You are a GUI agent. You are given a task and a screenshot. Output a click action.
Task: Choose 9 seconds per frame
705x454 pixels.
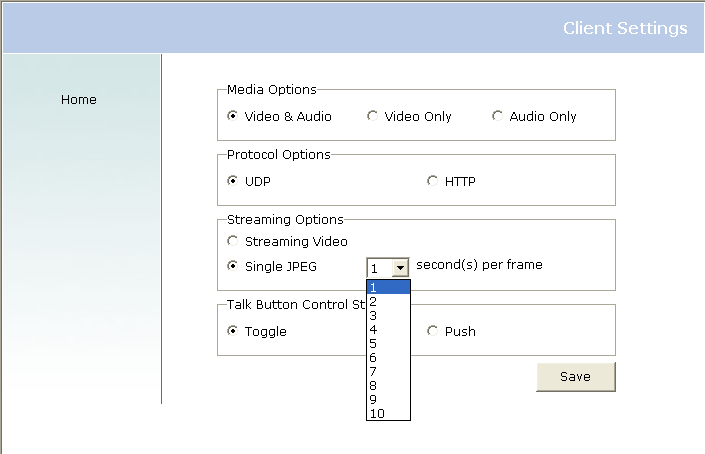click(388, 400)
